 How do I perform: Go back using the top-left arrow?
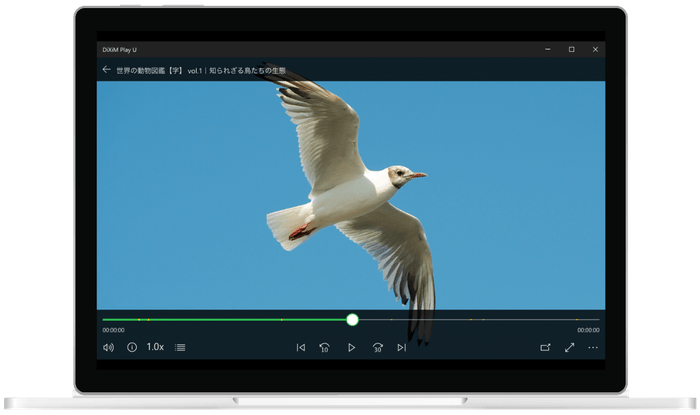pyautogui.click(x=106, y=70)
